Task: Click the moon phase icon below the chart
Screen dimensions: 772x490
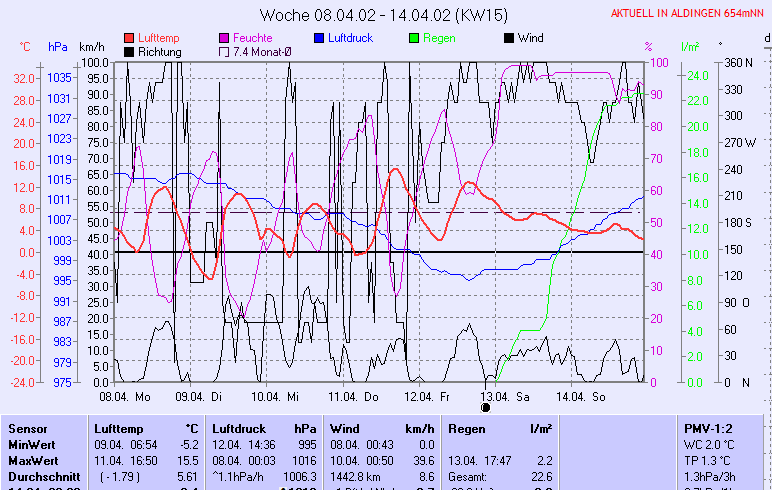Action: point(486,407)
